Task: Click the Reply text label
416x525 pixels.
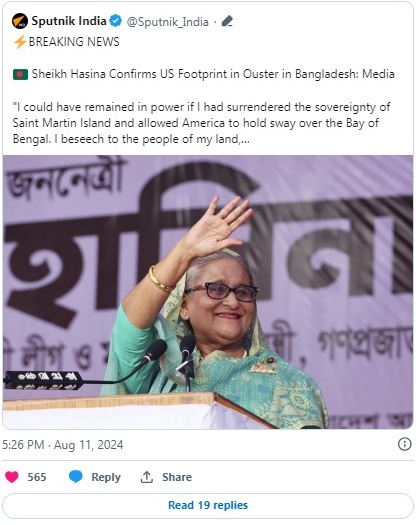Action: pyautogui.click(x=106, y=477)
